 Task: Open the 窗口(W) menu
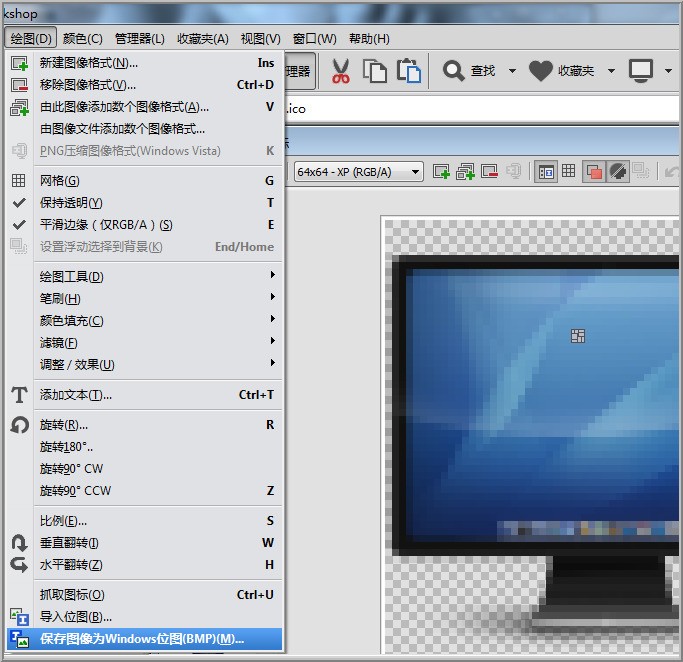coord(314,38)
